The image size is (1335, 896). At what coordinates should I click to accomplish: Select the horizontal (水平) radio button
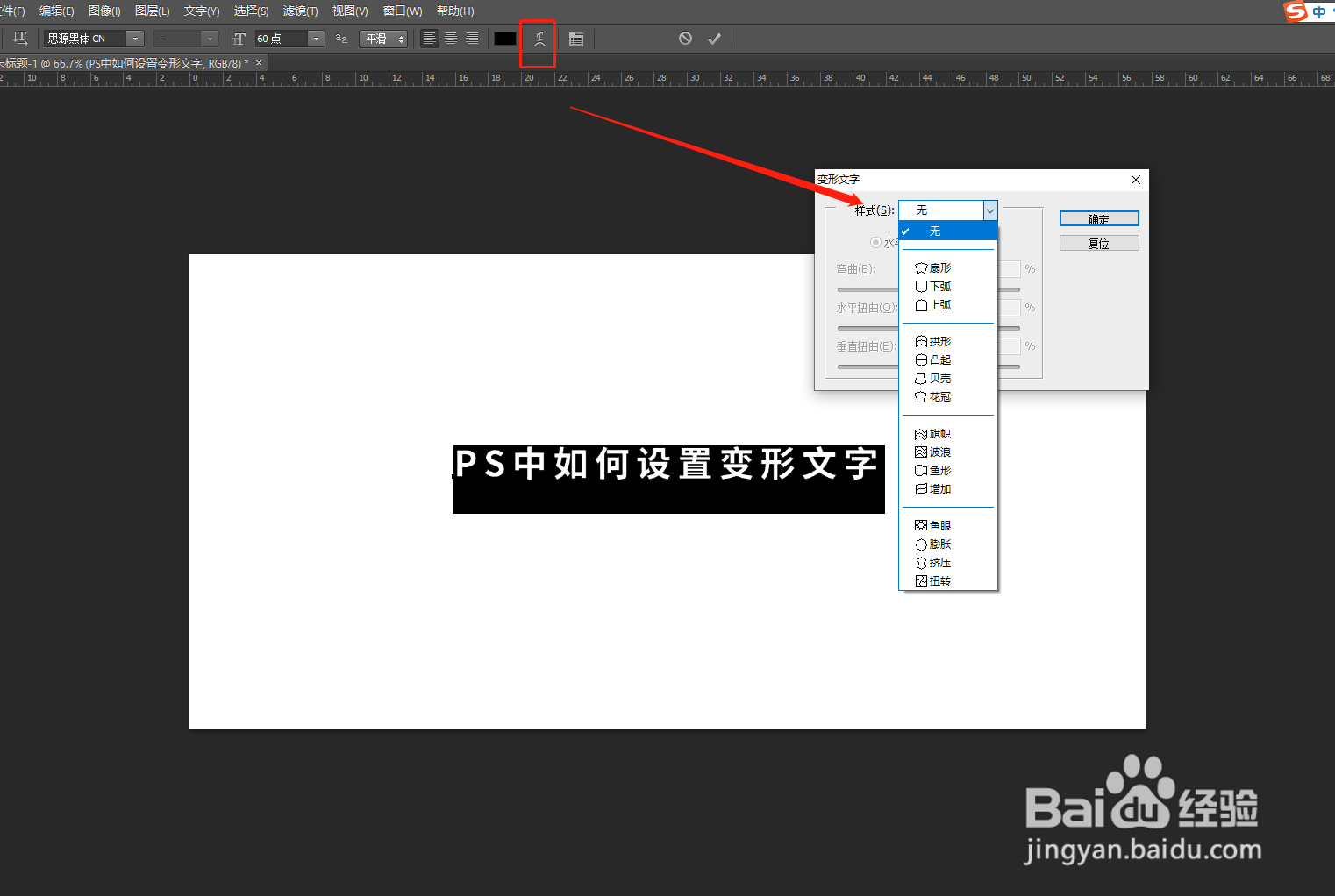tap(875, 243)
